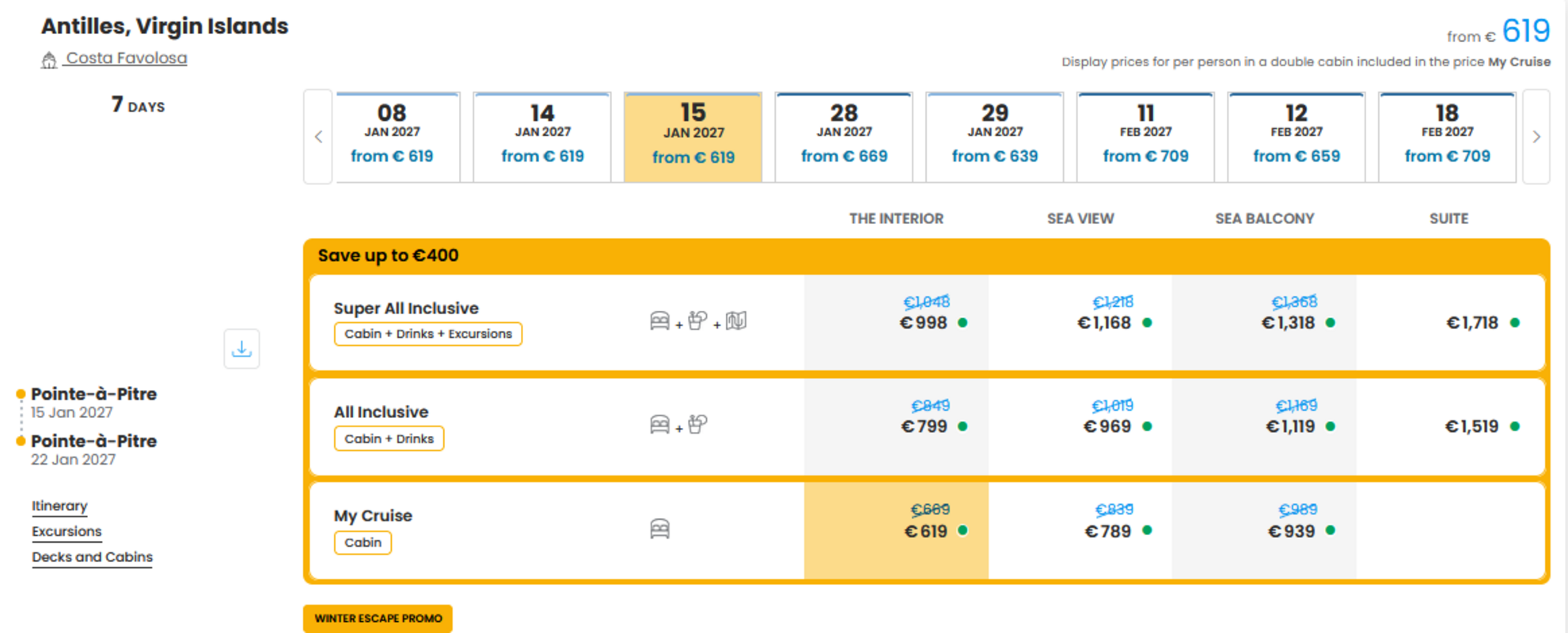Click the excursions map icon in Super All Inclusive

click(x=736, y=321)
